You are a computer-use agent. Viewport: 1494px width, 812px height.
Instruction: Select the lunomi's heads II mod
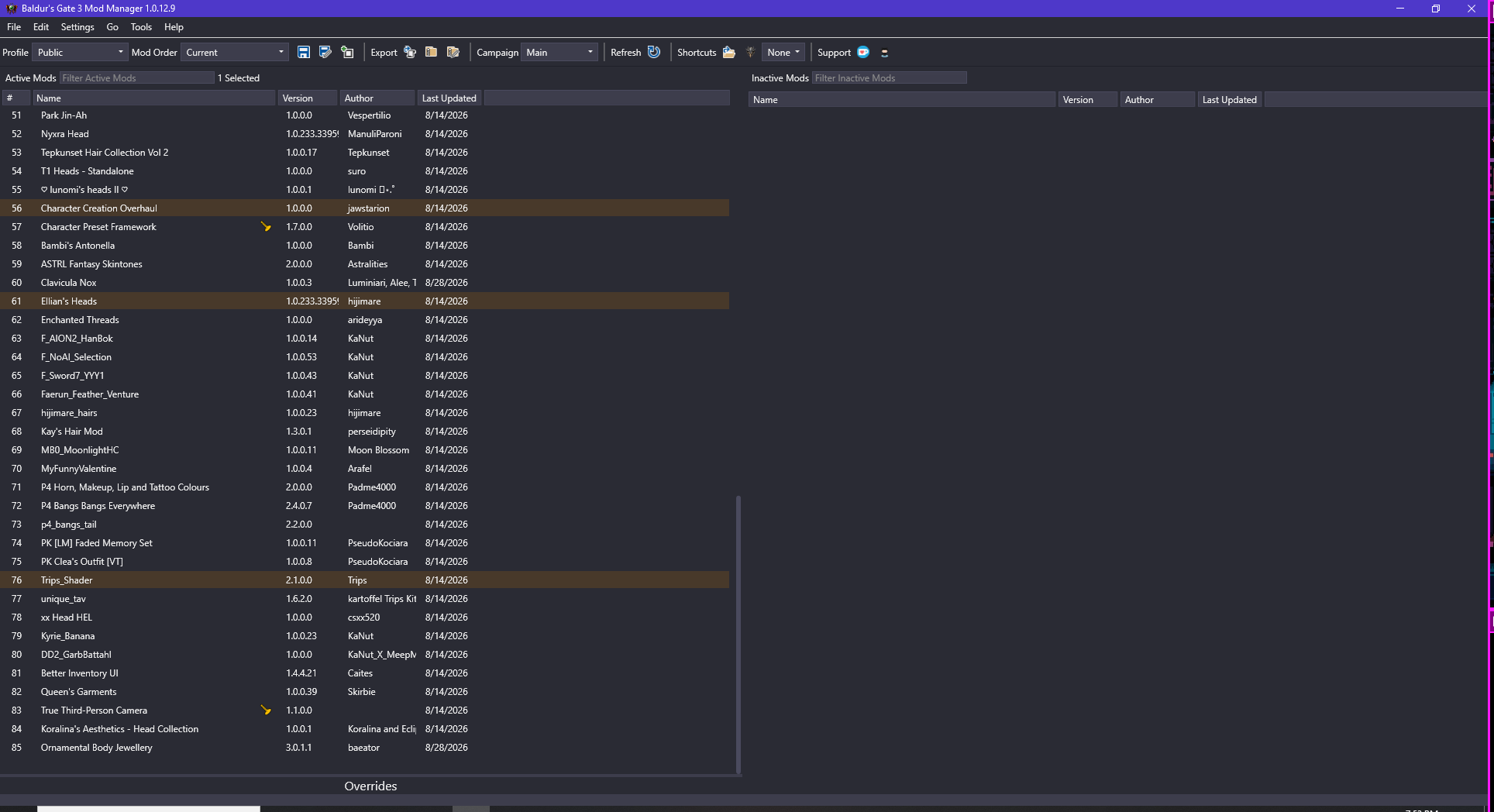[84, 189]
